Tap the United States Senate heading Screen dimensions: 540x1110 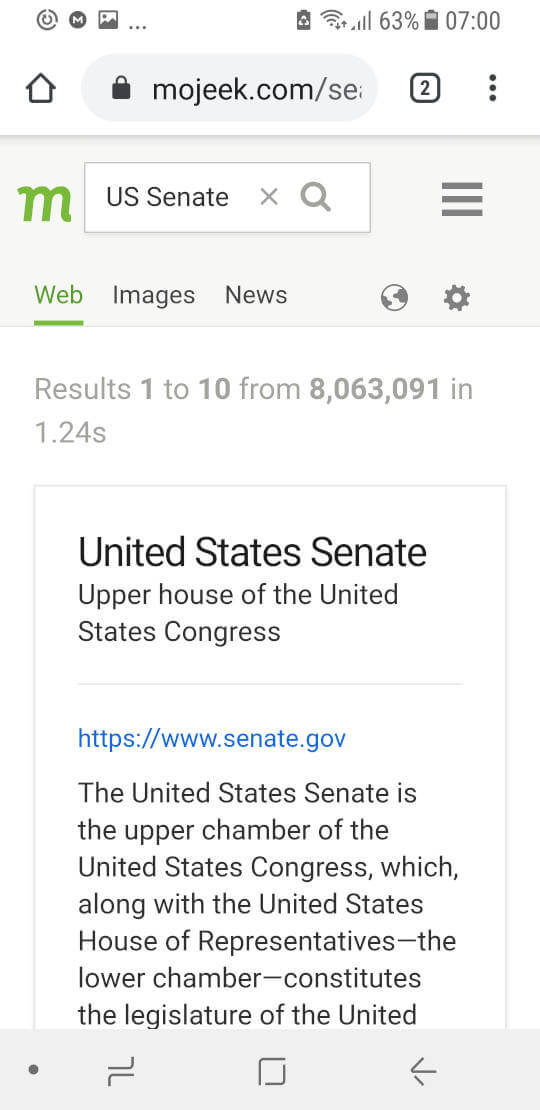253,552
